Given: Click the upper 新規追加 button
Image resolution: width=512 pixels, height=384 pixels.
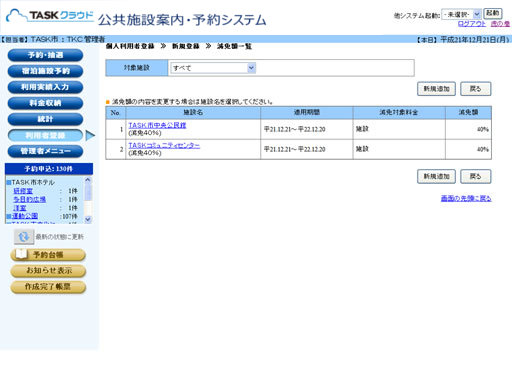Looking at the screenshot, I should coord(436,89).
